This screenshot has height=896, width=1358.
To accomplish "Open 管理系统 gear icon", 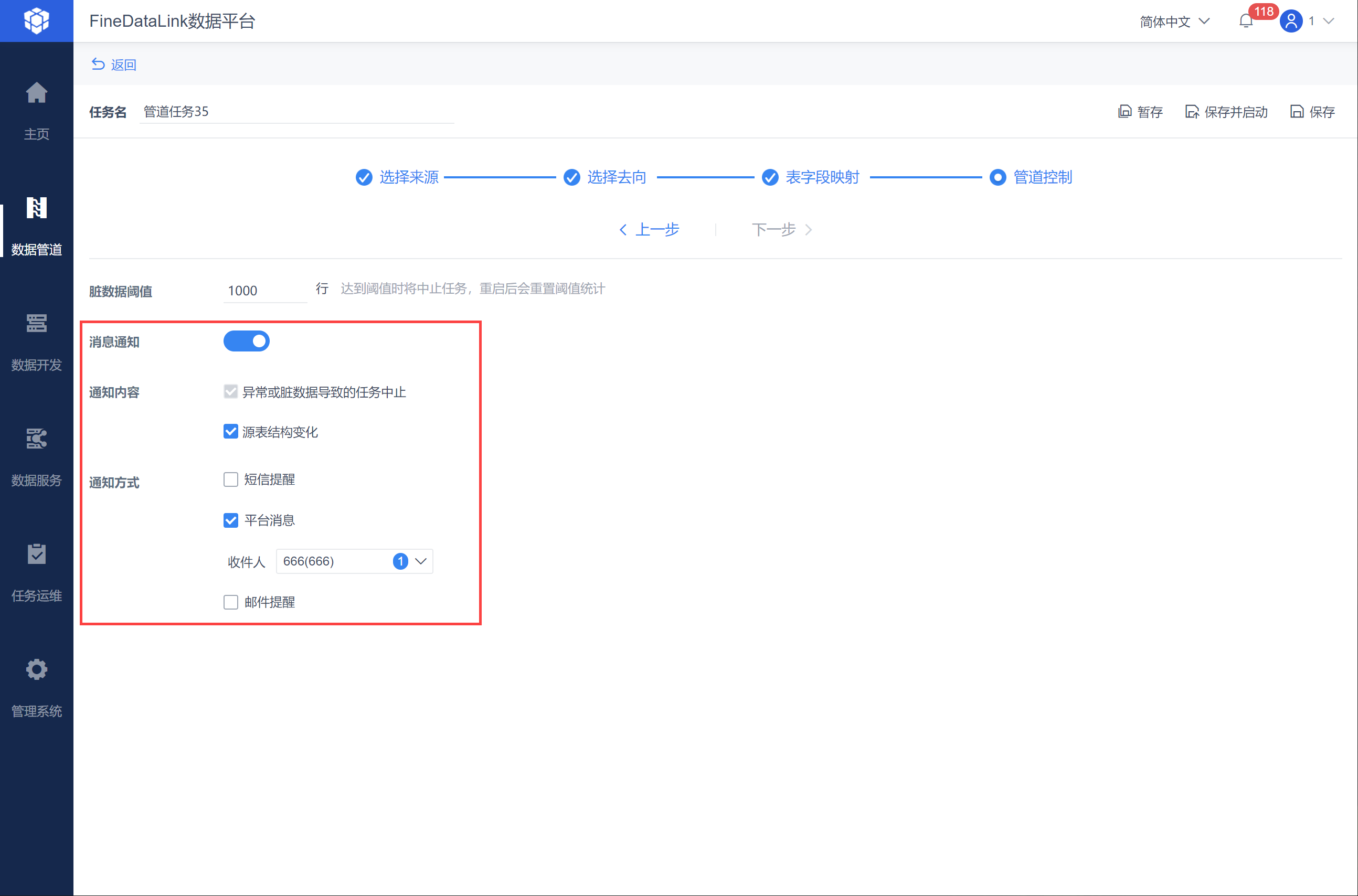I will pyautogui.click(x=37, y=669).
